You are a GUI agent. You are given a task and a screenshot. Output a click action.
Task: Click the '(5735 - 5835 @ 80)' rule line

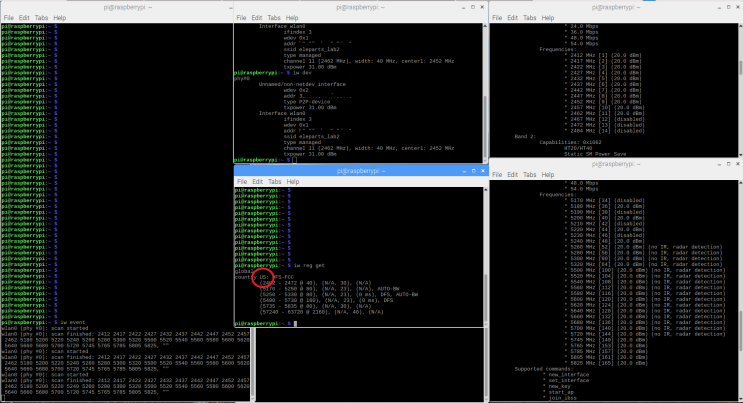(316, 306)
